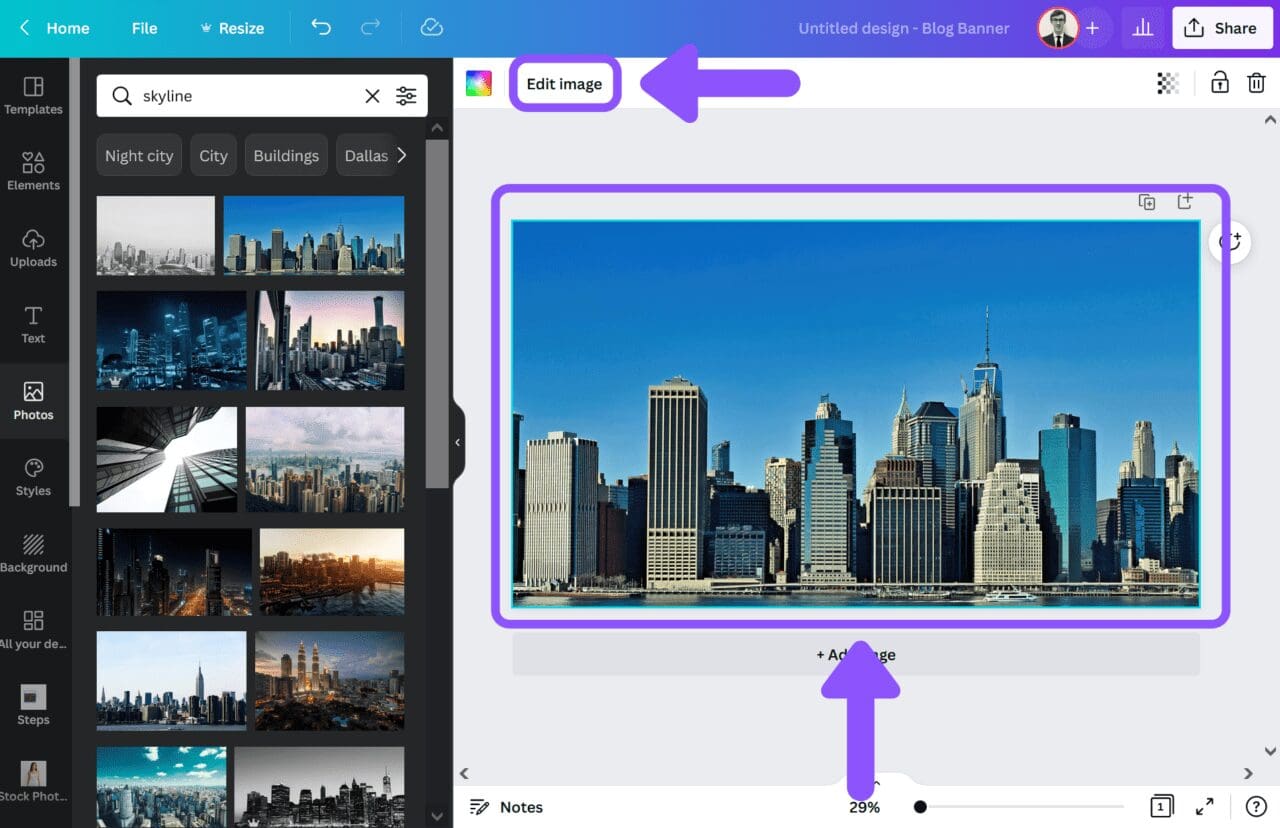Click the transparency checkerboard icon
This screenshot has width=1280, height=828.
(1167, 83)
